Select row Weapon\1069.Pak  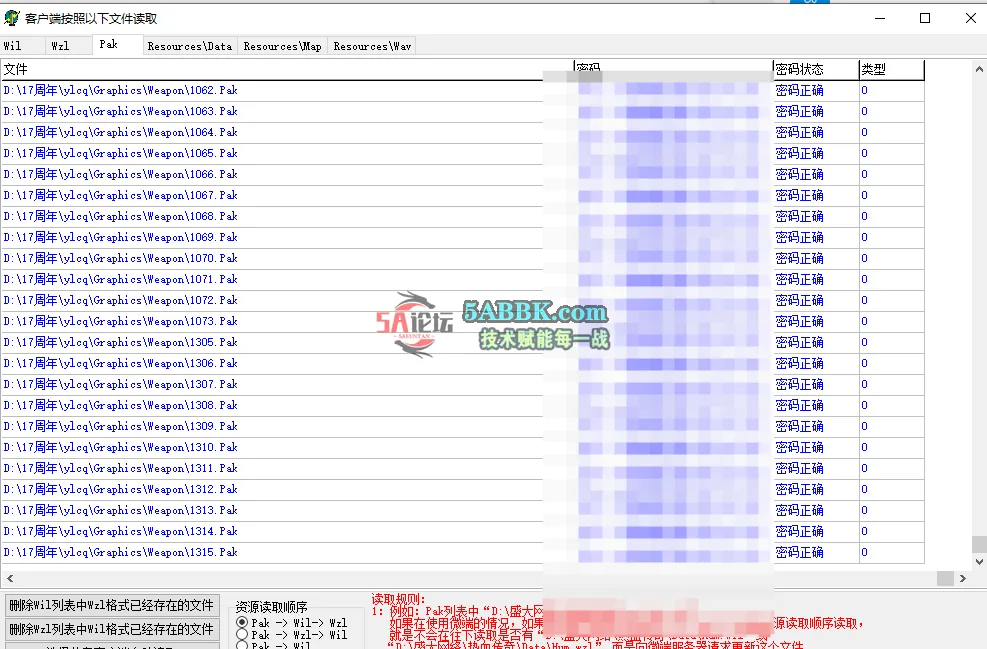[x=463, y=237]
